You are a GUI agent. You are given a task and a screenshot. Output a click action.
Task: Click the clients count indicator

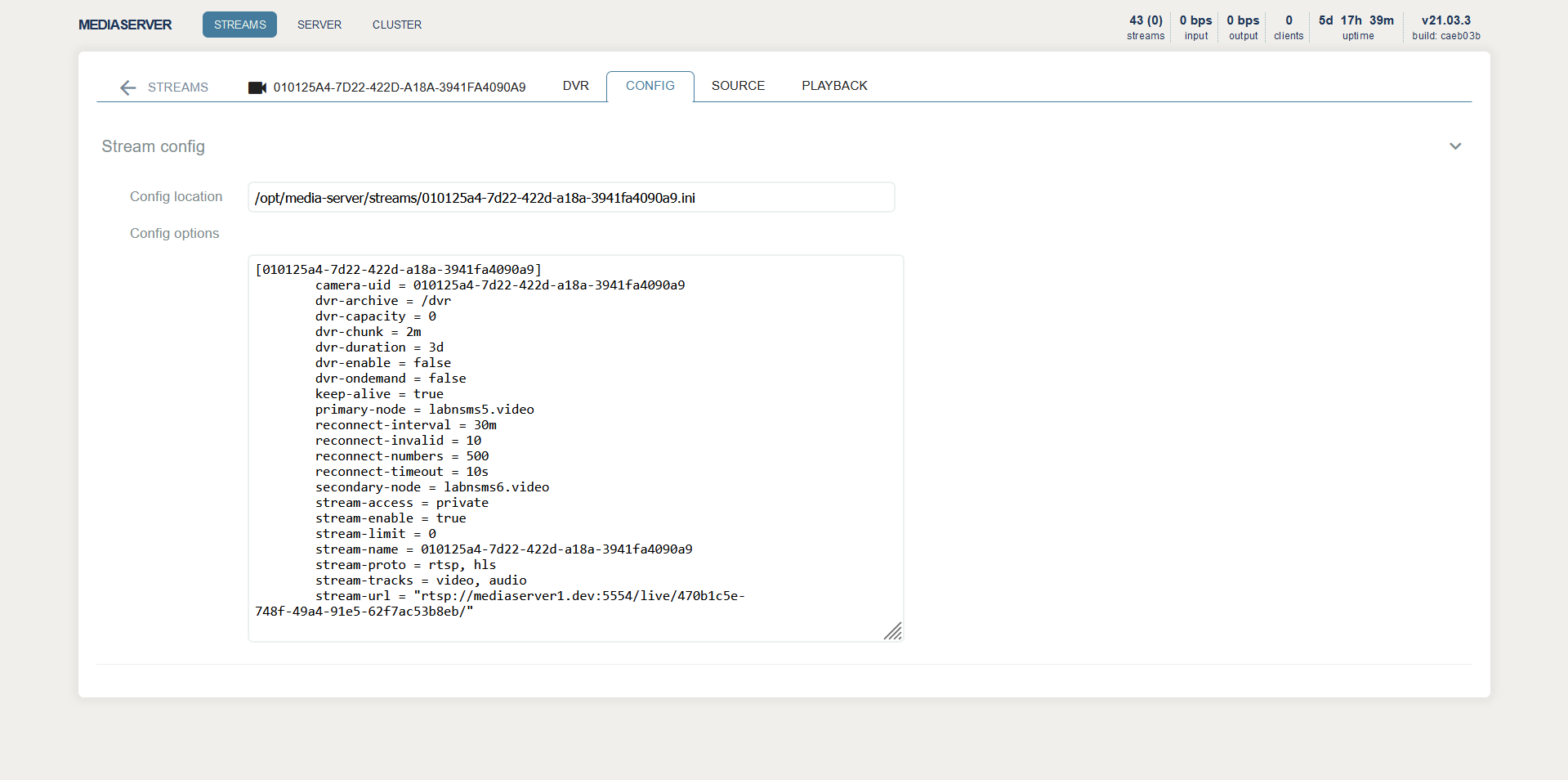click(x=1289, y=27)
